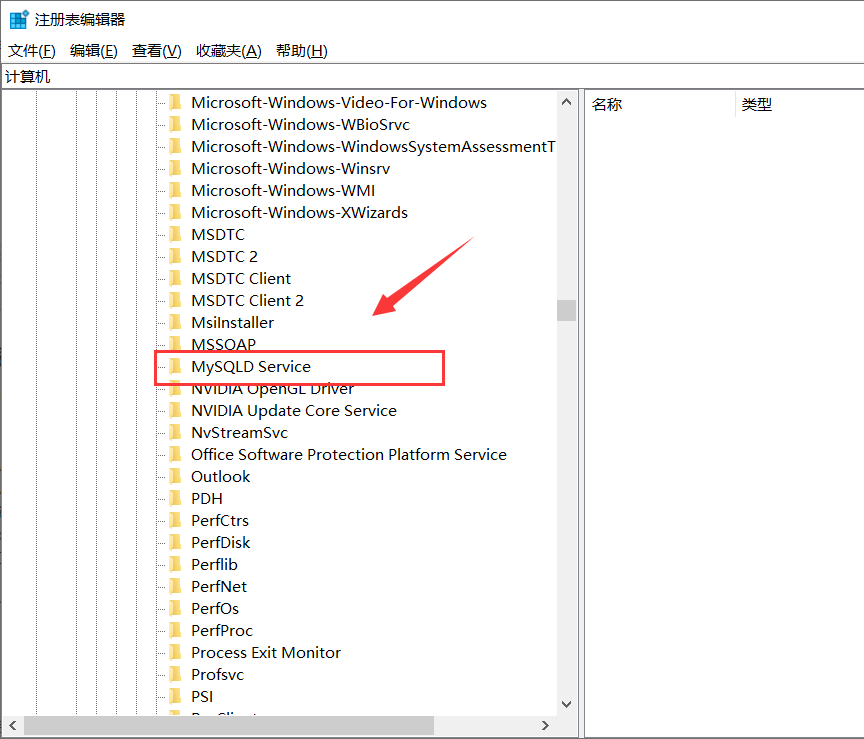Select the MySQLD Service key label
The image size is (864, 739).
(x=251, y=367)
